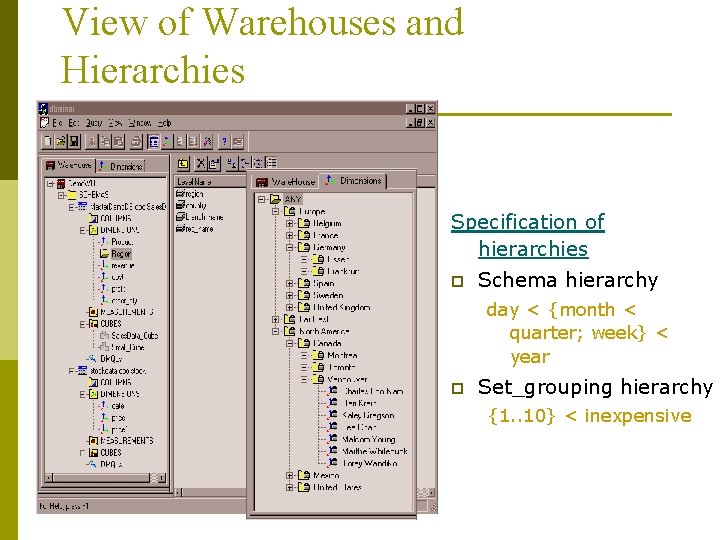Expand the France node
The width and height of the screenshot is (720, 540).
coord(290,235)
